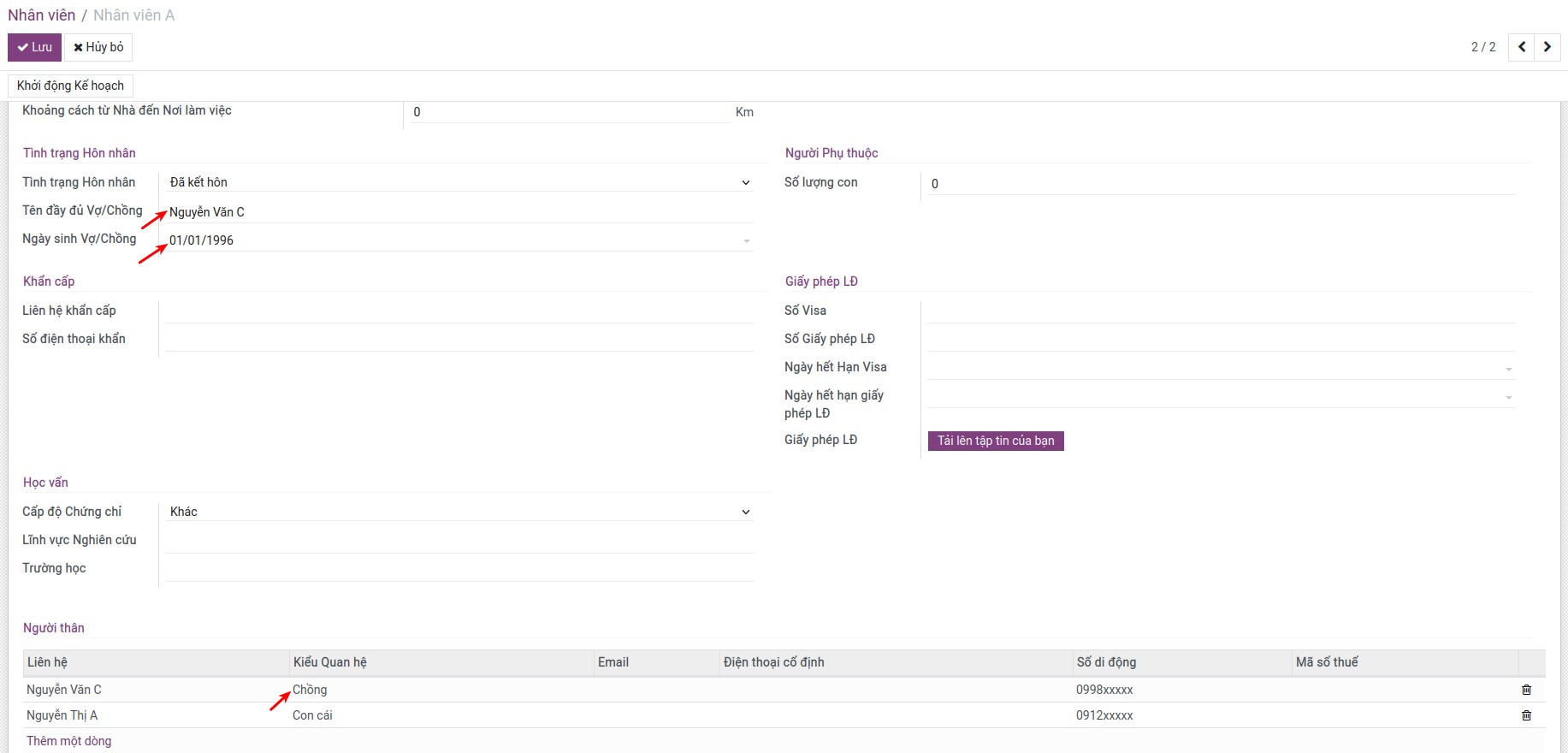The image size is (1568, 753).
Task: Open spouse birthday date picker
Action: pyautogui.click(x=459, y=240)
